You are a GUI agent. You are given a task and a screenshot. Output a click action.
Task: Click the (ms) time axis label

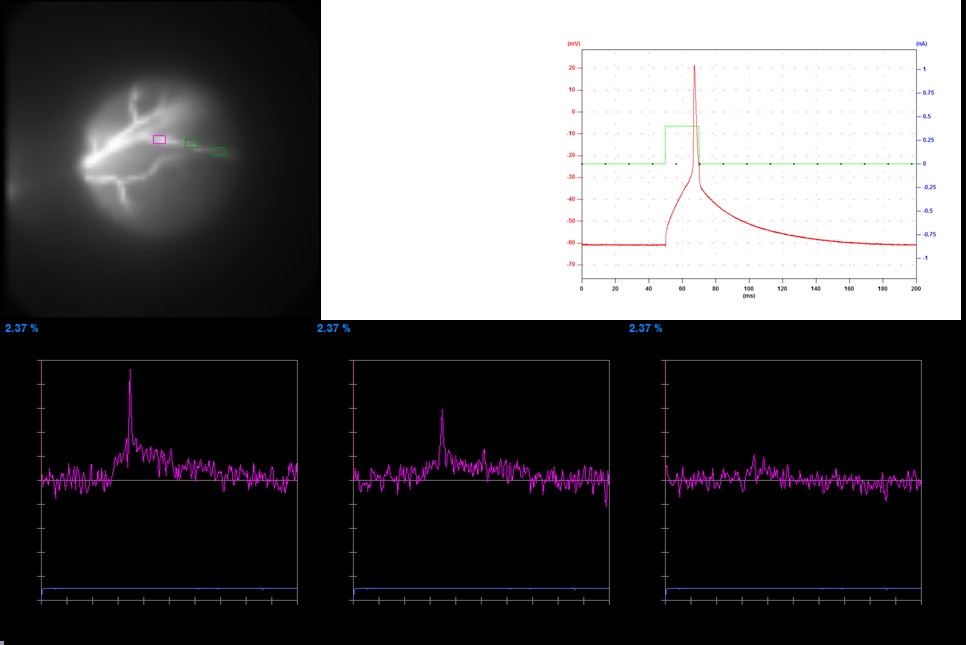pos(749,296)
